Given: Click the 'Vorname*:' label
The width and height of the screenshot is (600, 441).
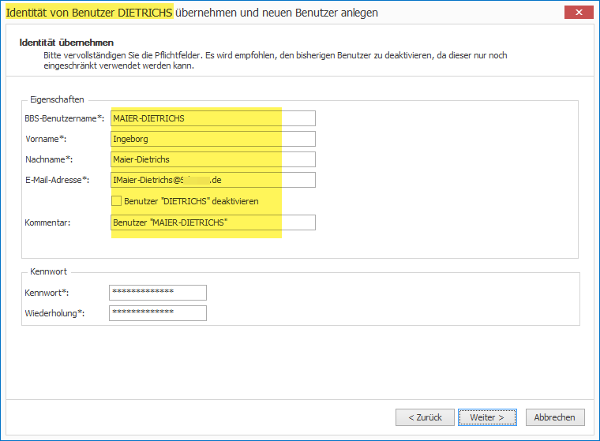Looking at the screenshot, I should [46, 139].
